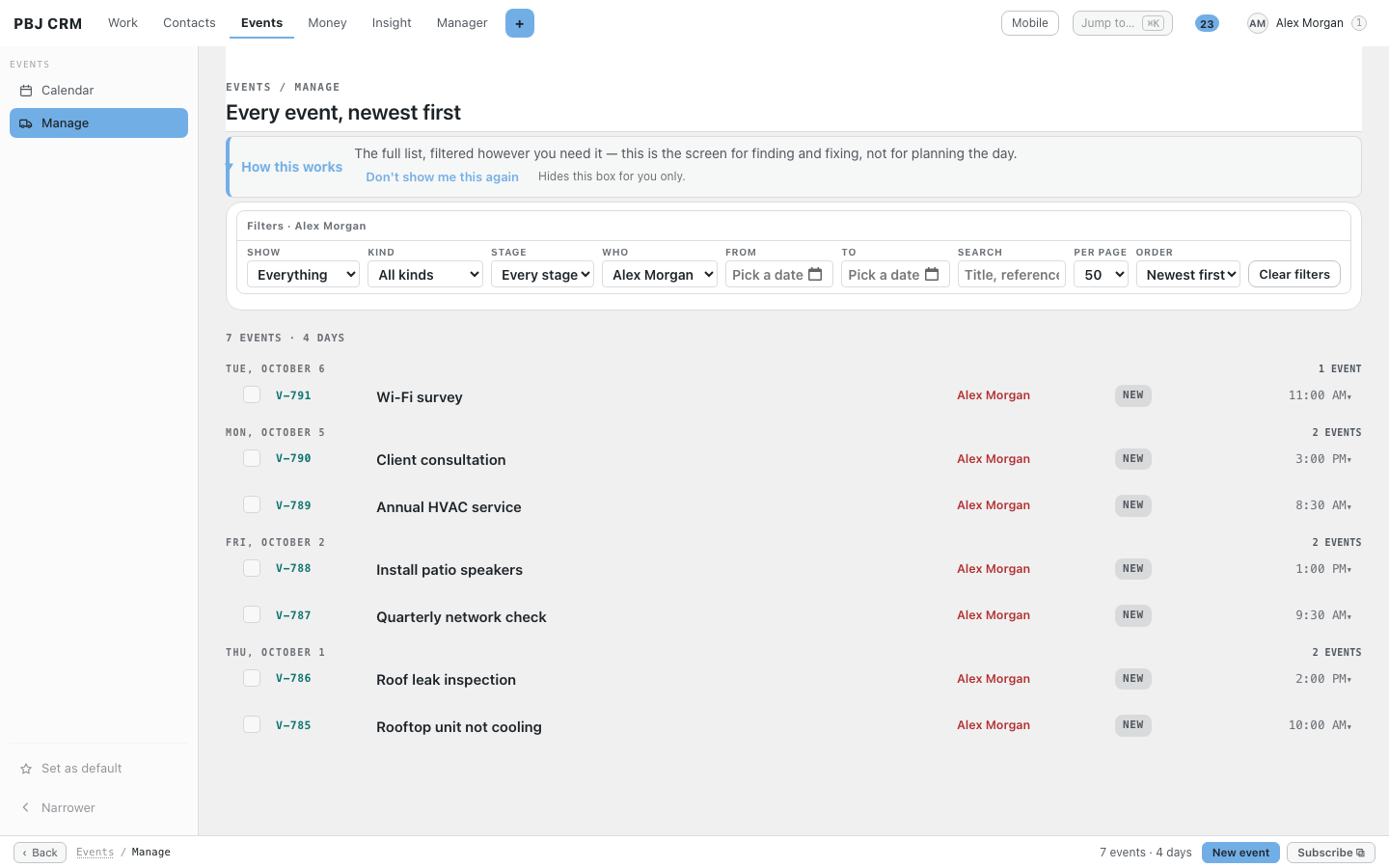This screenshot has width=1389, height=868.
Task: Click the Clear filters button
Action: (1294, 275)
